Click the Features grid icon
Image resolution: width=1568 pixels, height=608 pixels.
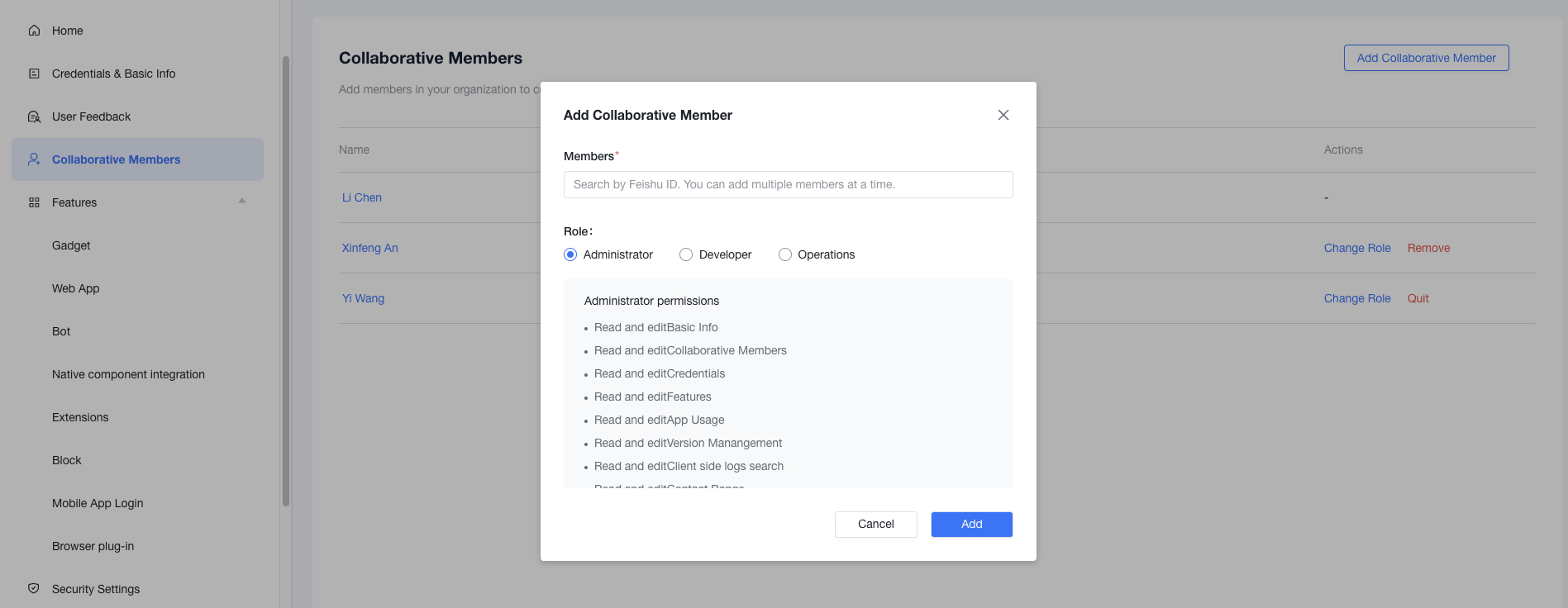coord(34,202)
